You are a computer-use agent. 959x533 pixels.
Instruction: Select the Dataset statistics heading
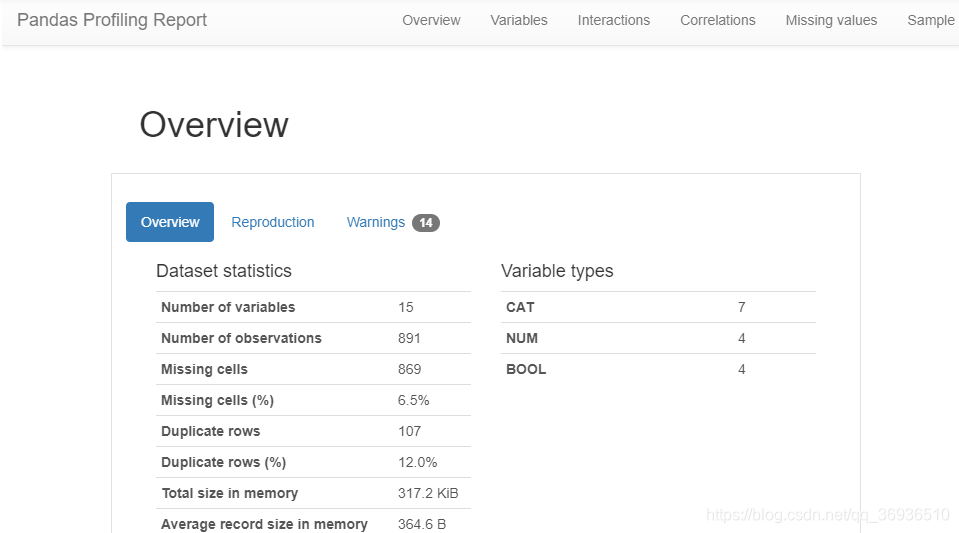[x=224, y=270]
